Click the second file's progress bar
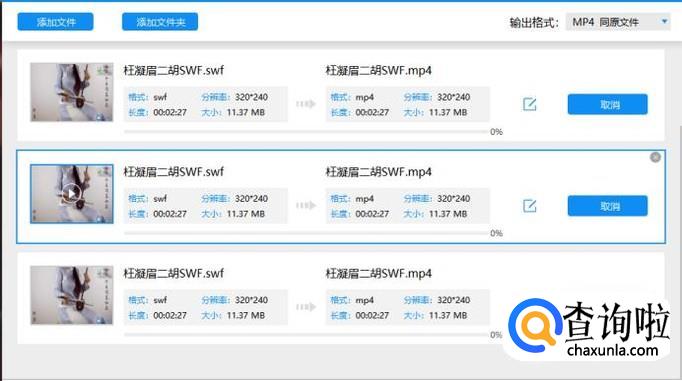Image resolution: width=682 pixels, height=381 pixels. pyautogui.click(x=306, y=233)
